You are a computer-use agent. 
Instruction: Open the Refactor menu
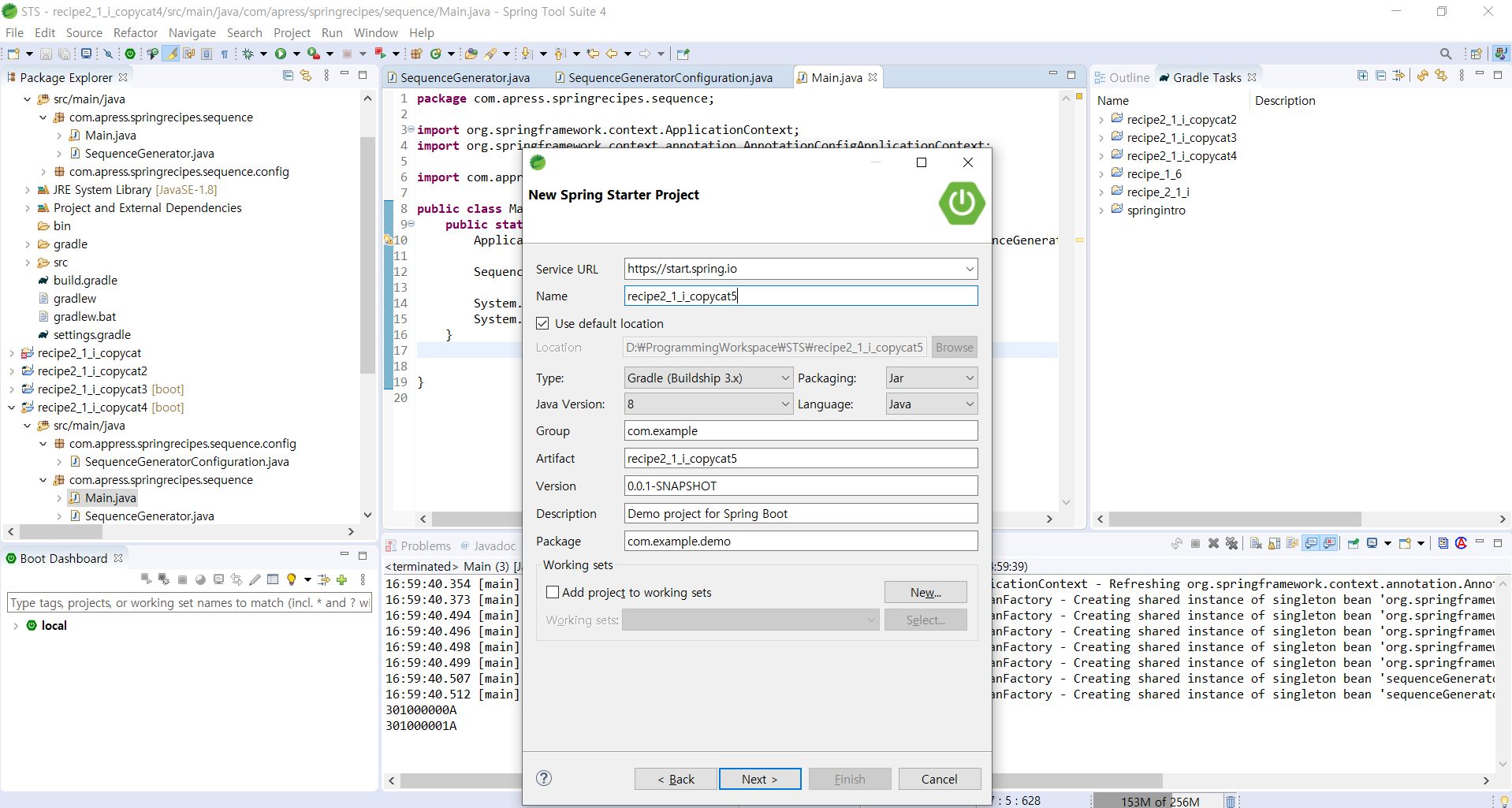click(136, 32)
